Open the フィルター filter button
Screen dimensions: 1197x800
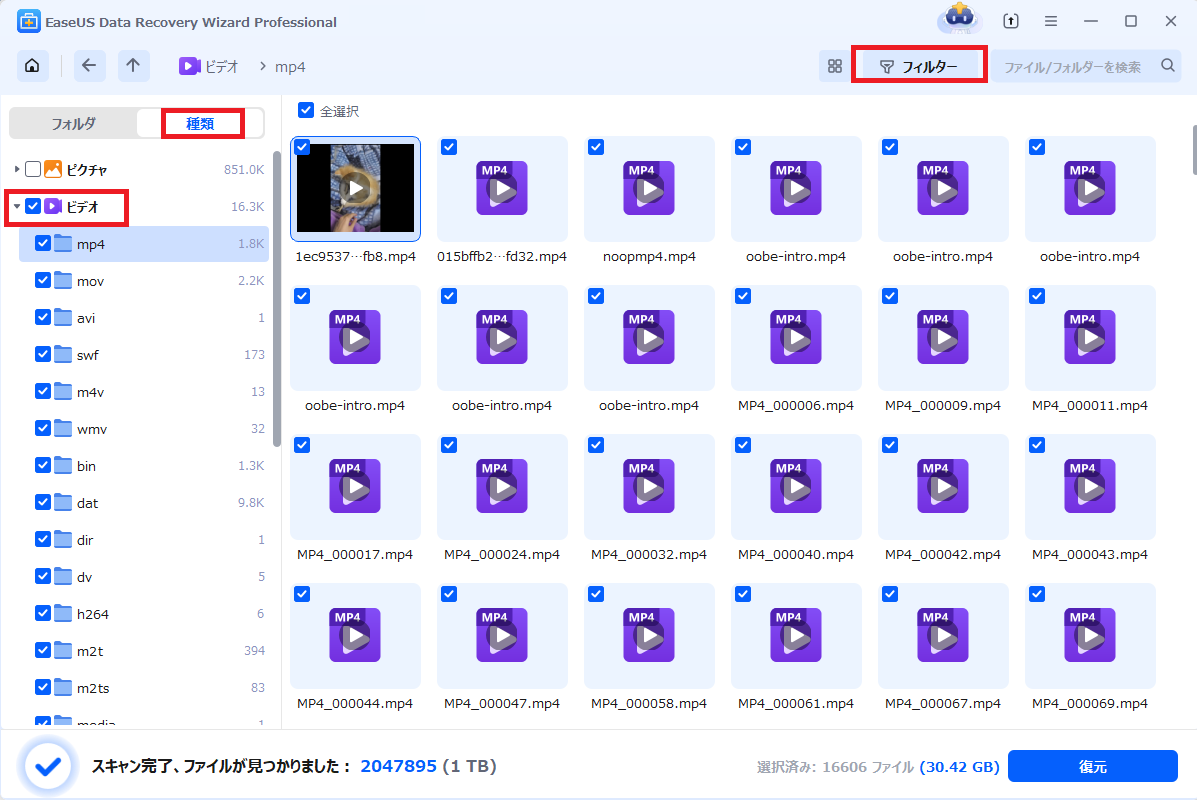[918, 67]
